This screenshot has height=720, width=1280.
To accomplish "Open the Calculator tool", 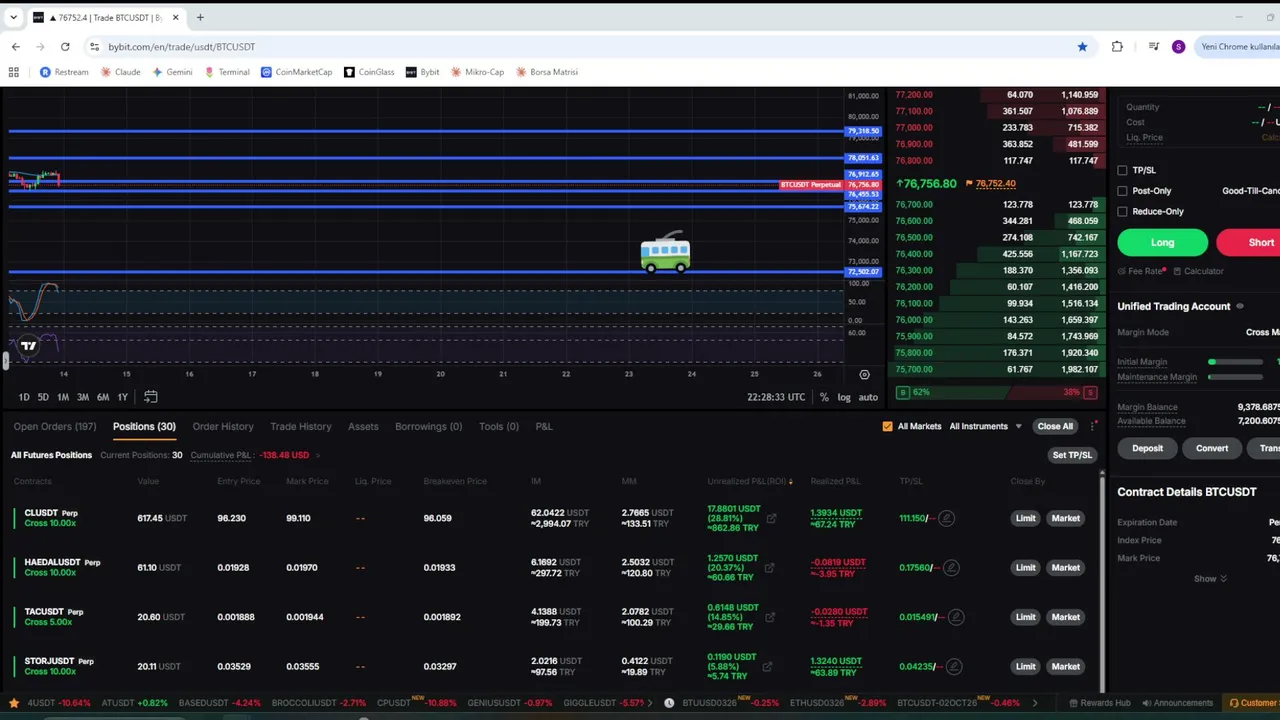I will coord(1198,271).
